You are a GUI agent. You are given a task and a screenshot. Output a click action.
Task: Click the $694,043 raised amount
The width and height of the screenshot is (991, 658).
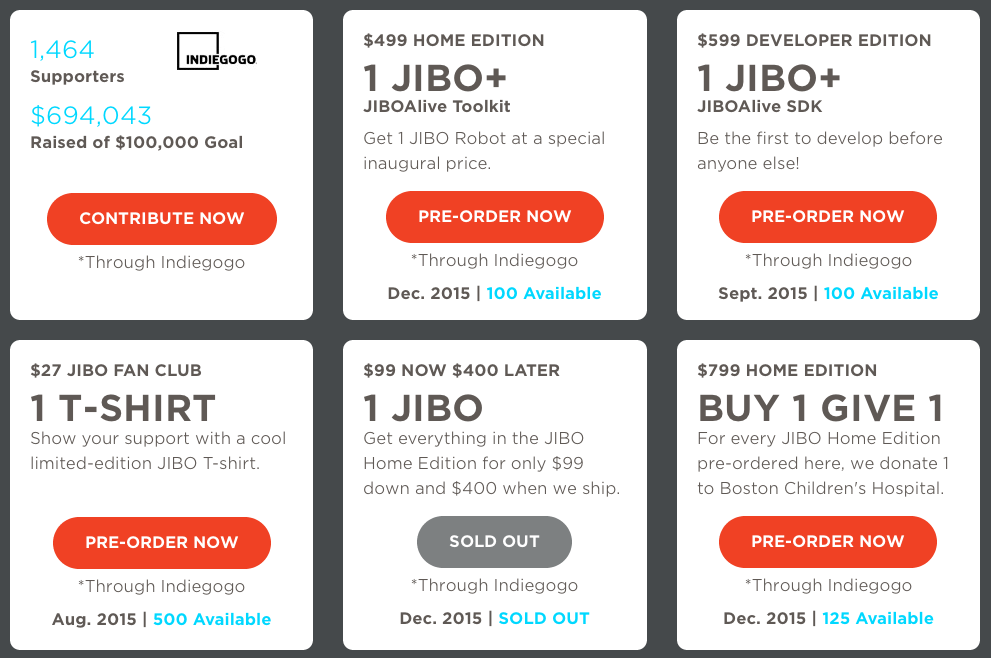click(91, 116)
